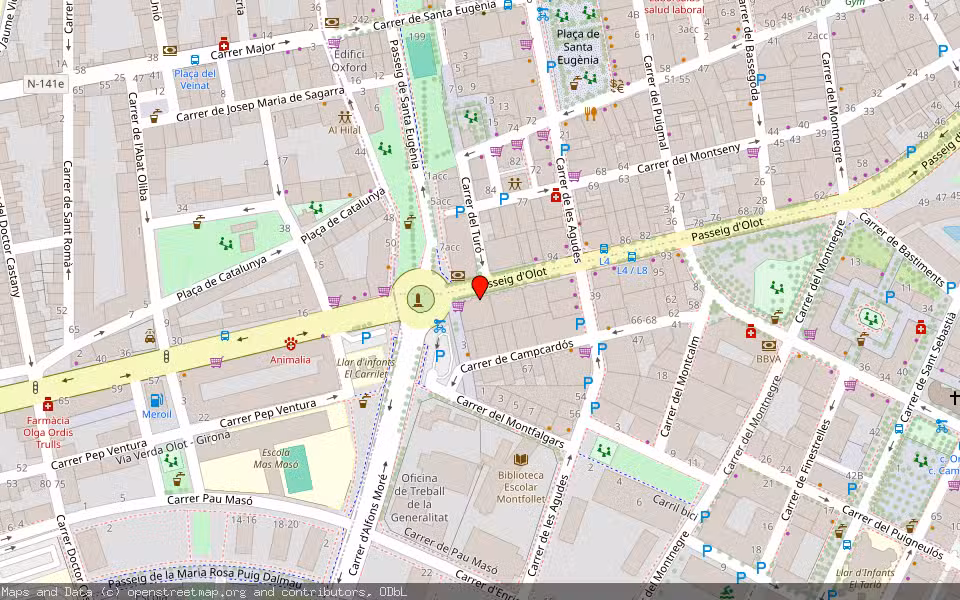Click the red location marker pin

click(480, 287)
